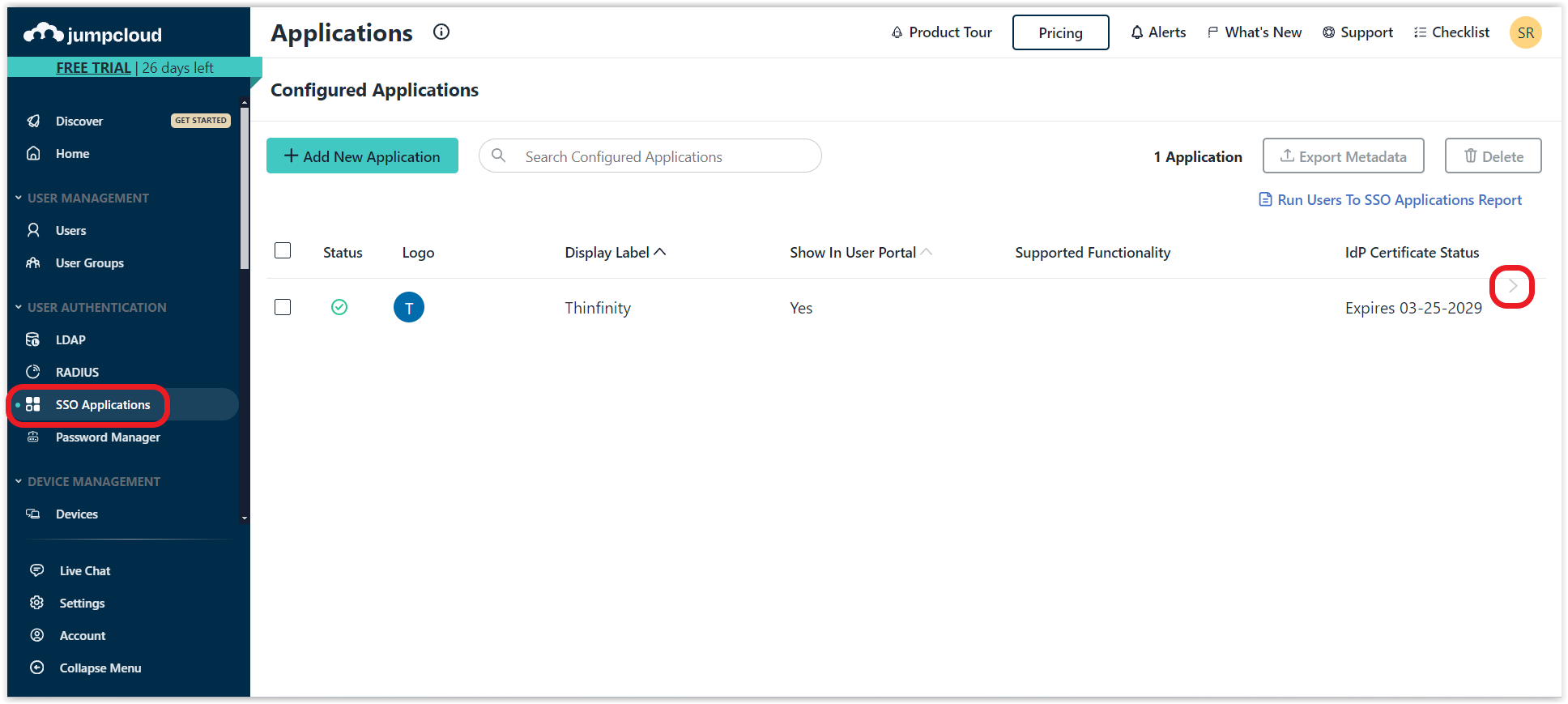Click the RADIUS icon
The height and width of the screenshot is (704, 1568).
[x=33, y=372]
